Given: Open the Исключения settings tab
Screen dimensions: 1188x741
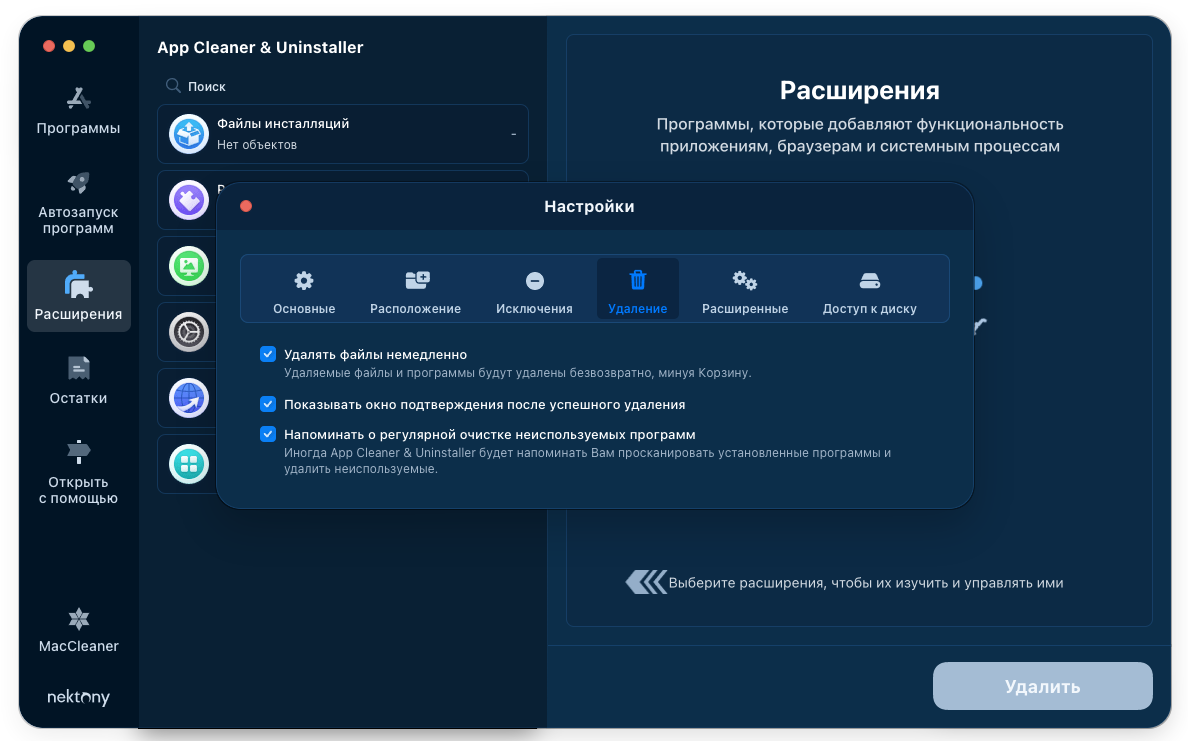Looking at the screenshot, I should click(534, 291).
